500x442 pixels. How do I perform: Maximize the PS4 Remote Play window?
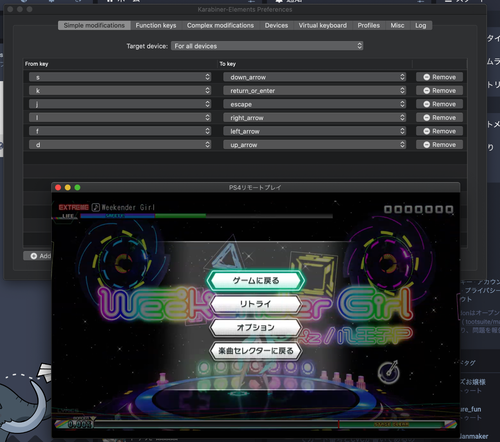click(x=77, y=188)
